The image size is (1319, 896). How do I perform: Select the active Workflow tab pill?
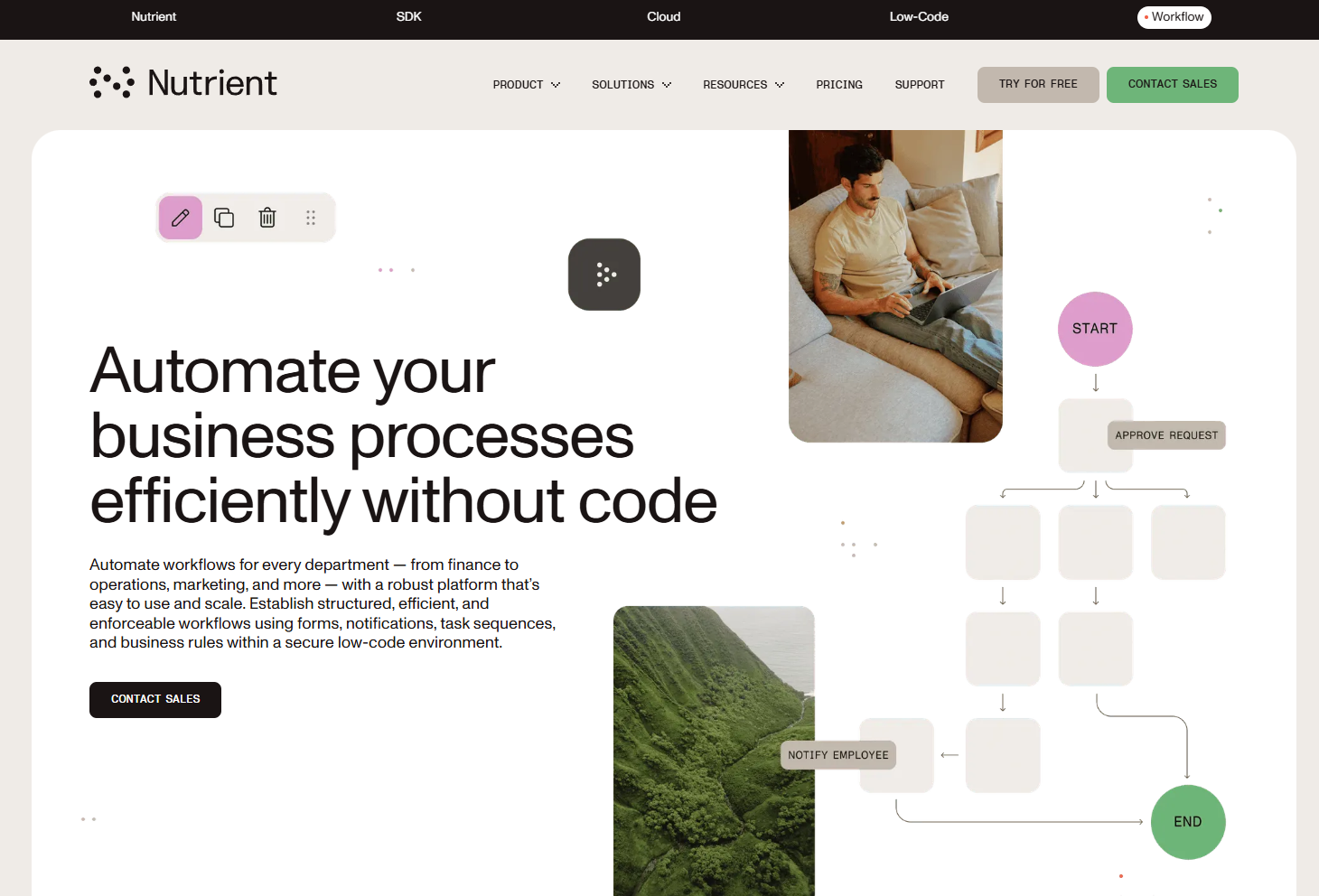[x=1174, y=17]
